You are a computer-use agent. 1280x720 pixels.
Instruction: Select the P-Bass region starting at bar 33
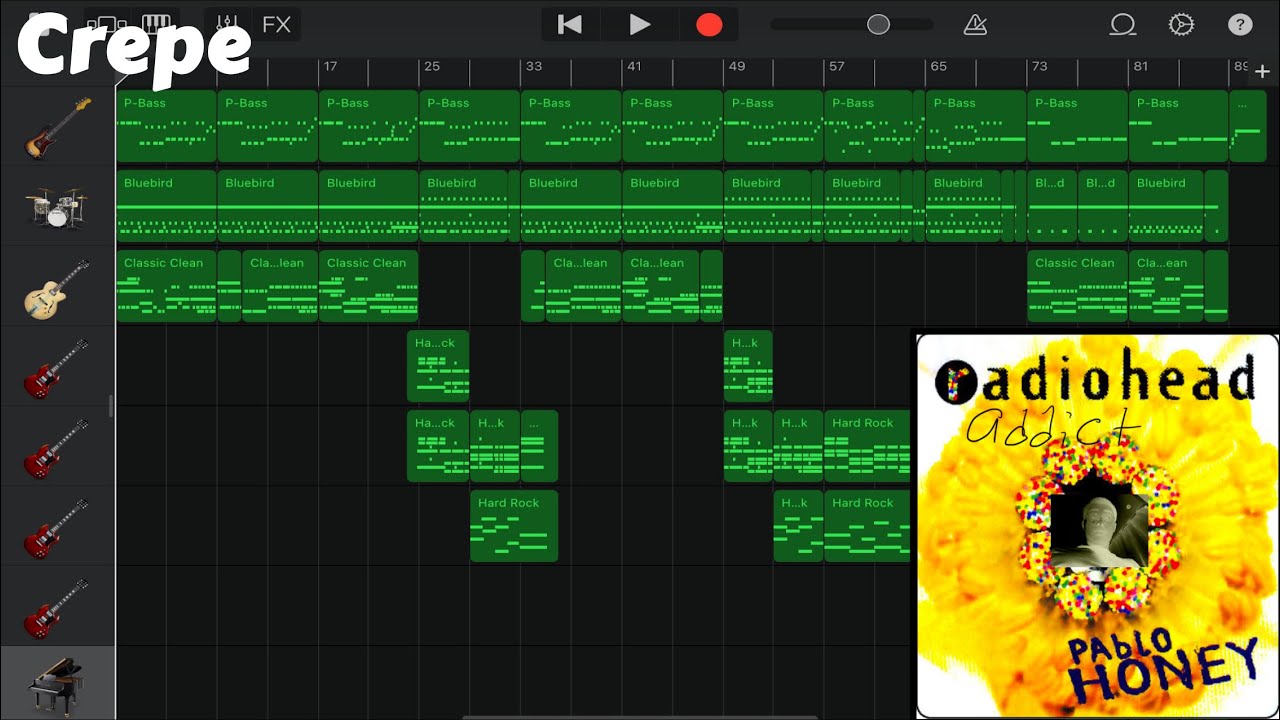(x=572, y=126)
